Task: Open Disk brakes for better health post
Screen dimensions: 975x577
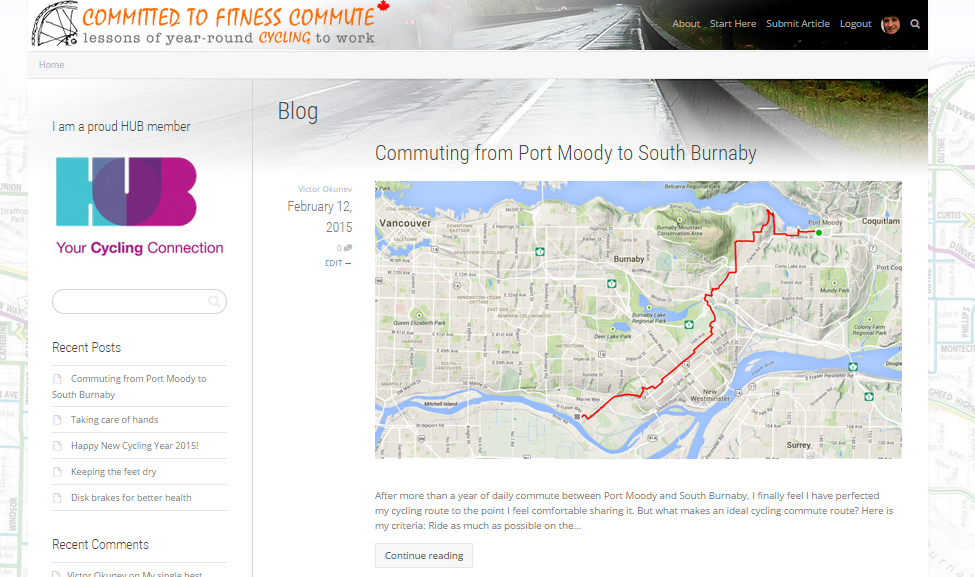Action: 131,498
